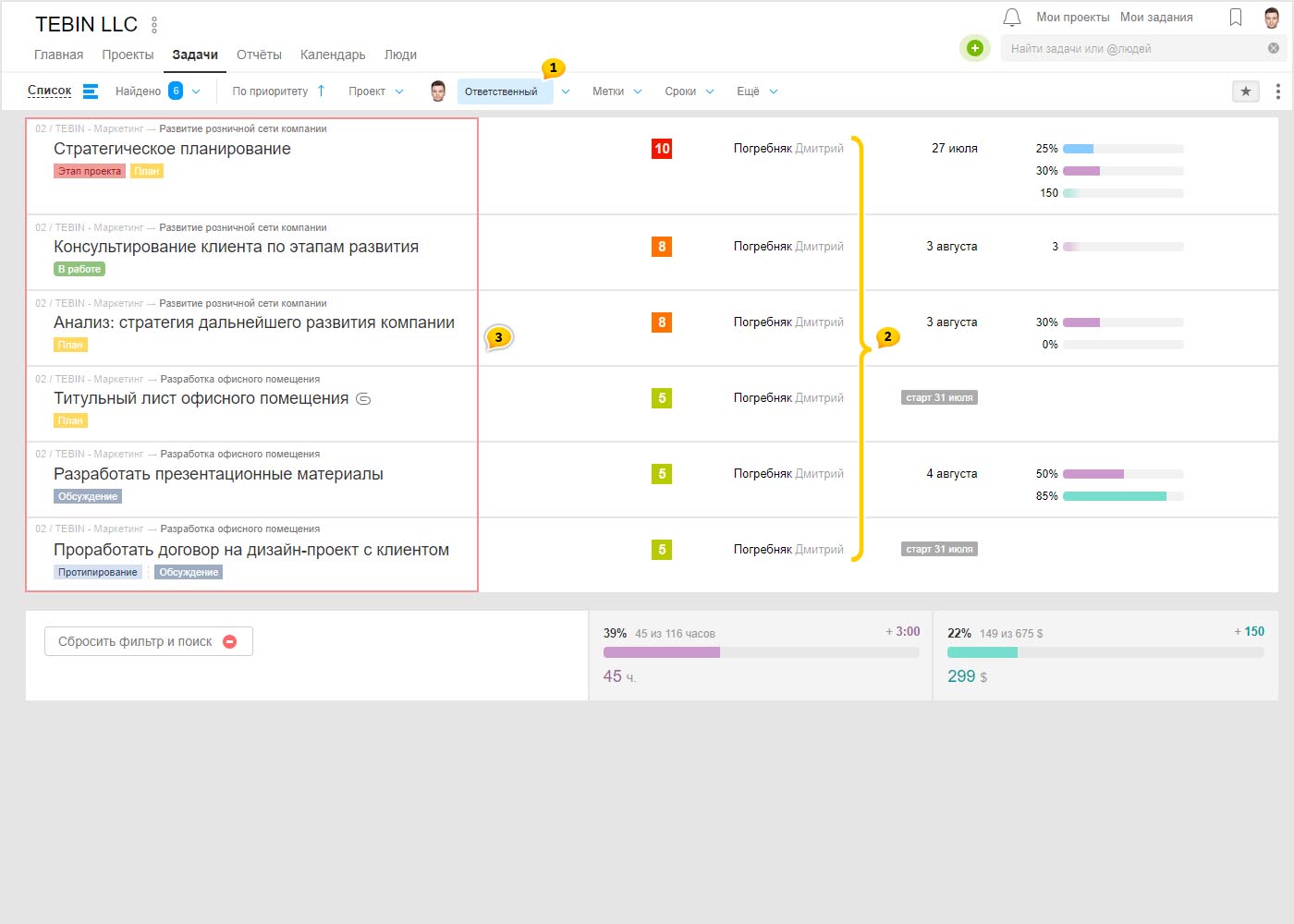Click the list view layout icon
The height and width of the screenshot is (924, 1294).
point(91,91)
